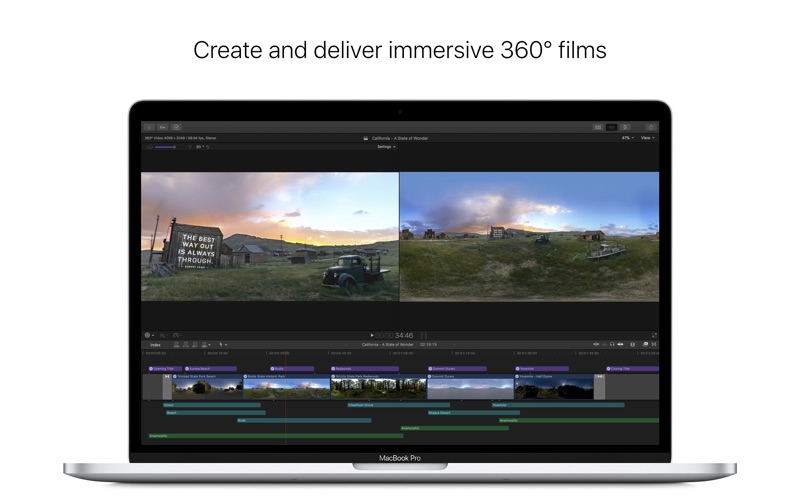
Task: Click the keyword editor key icon
Action: click(x=162, y=127)
